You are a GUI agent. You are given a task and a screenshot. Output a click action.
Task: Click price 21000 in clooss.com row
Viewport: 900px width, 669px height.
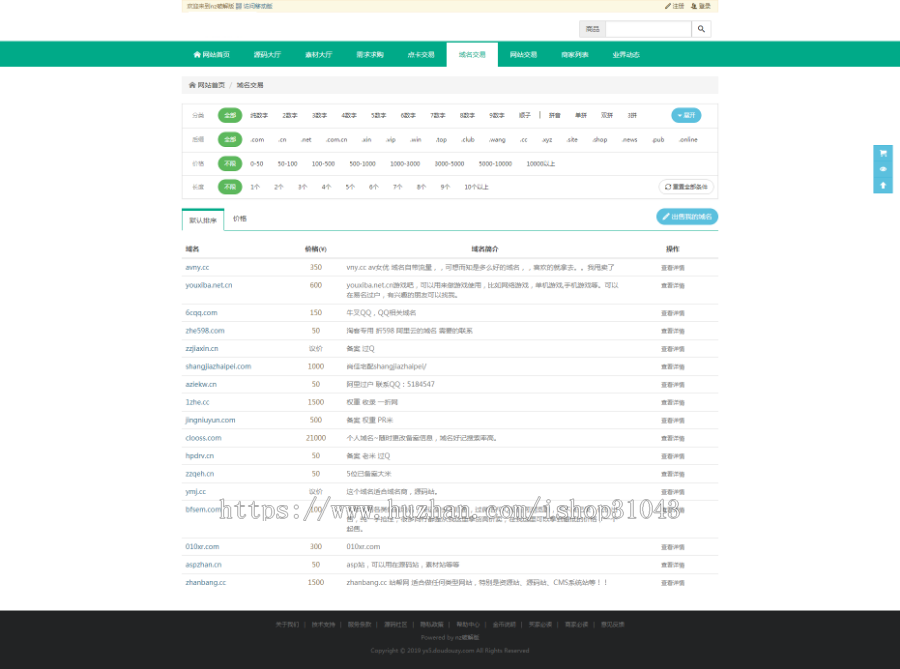pos(316,438)
